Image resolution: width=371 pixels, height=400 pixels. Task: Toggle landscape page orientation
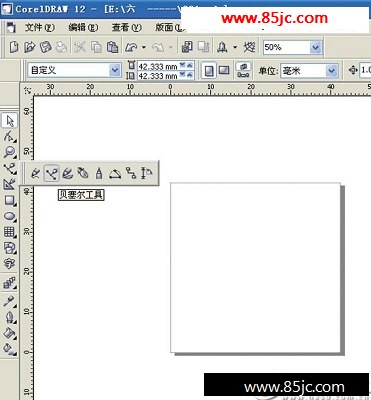[224, 71]
